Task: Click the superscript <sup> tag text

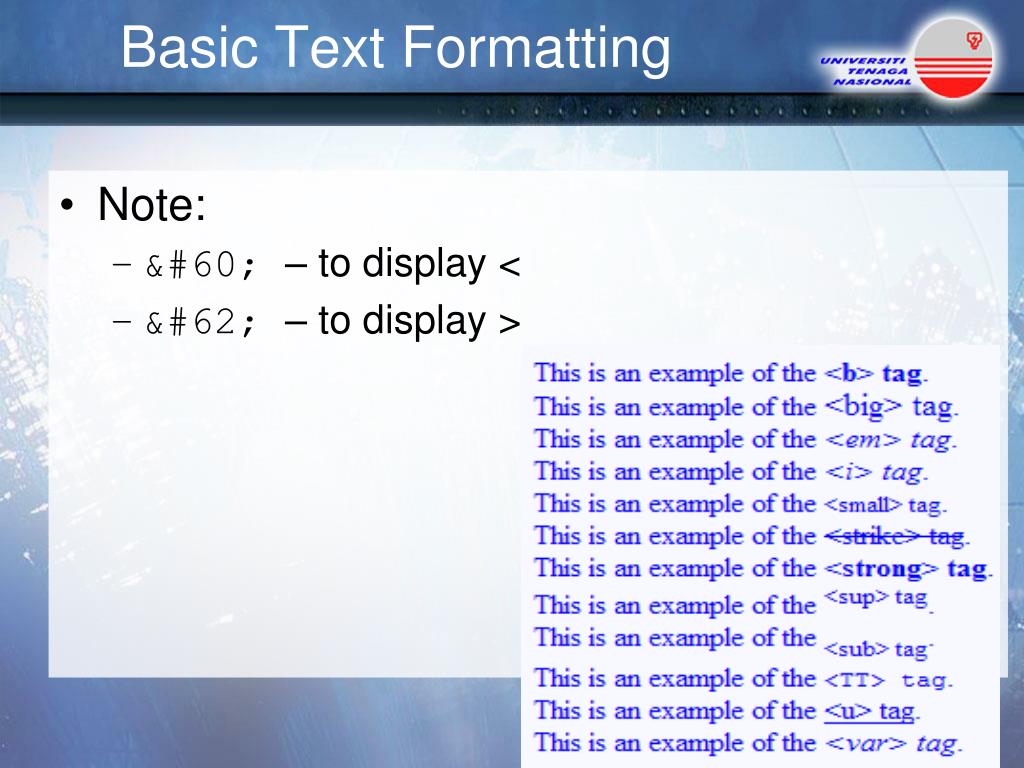Action: pyautogui.click(x=876, y=598)
